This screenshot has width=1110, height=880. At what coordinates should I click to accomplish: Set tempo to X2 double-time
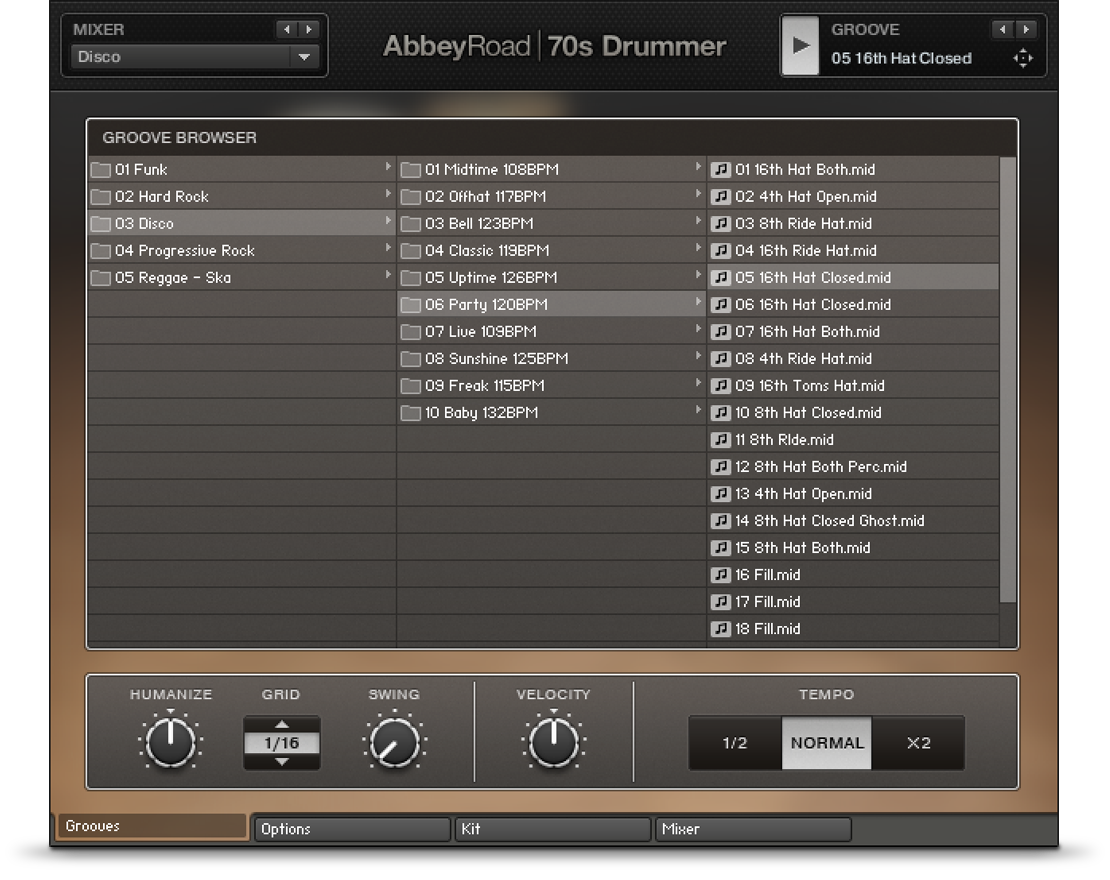(918, 743)
